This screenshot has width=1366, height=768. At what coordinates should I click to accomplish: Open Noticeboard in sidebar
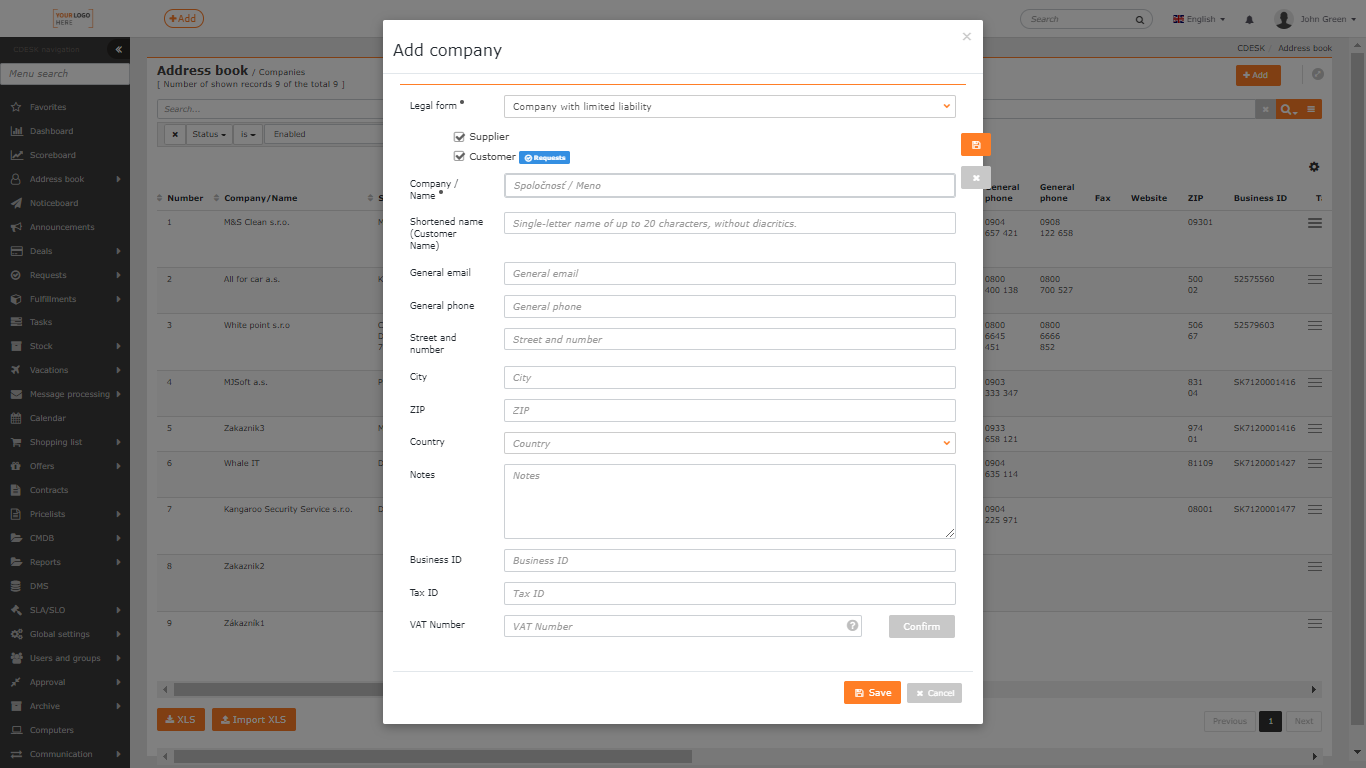pyautogui.click(x=54, y=203)
